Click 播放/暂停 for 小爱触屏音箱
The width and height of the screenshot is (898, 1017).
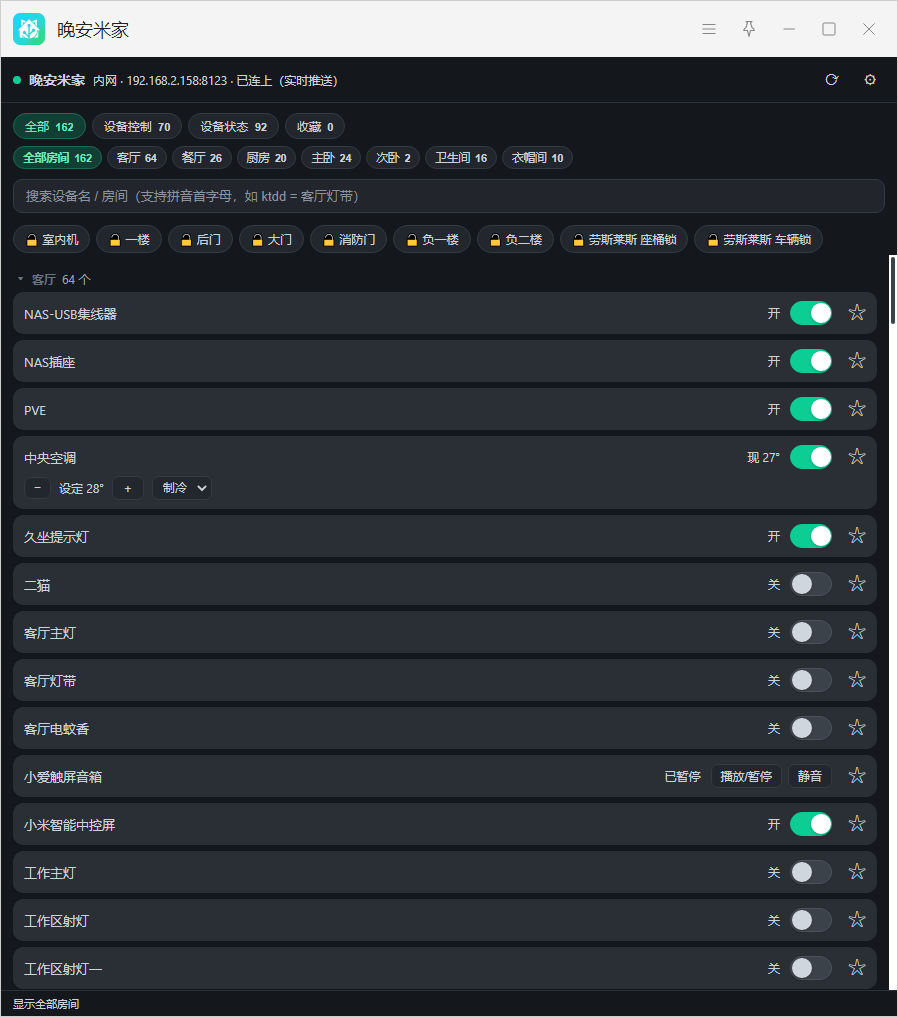click(x=746, y=776)
